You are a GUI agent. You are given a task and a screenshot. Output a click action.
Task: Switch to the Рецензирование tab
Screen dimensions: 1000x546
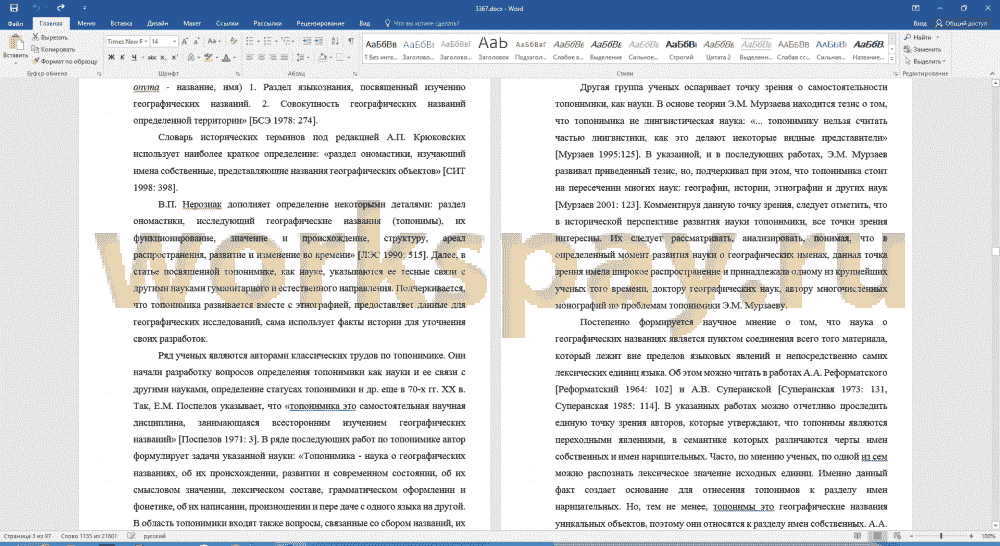tap(320, 24)
